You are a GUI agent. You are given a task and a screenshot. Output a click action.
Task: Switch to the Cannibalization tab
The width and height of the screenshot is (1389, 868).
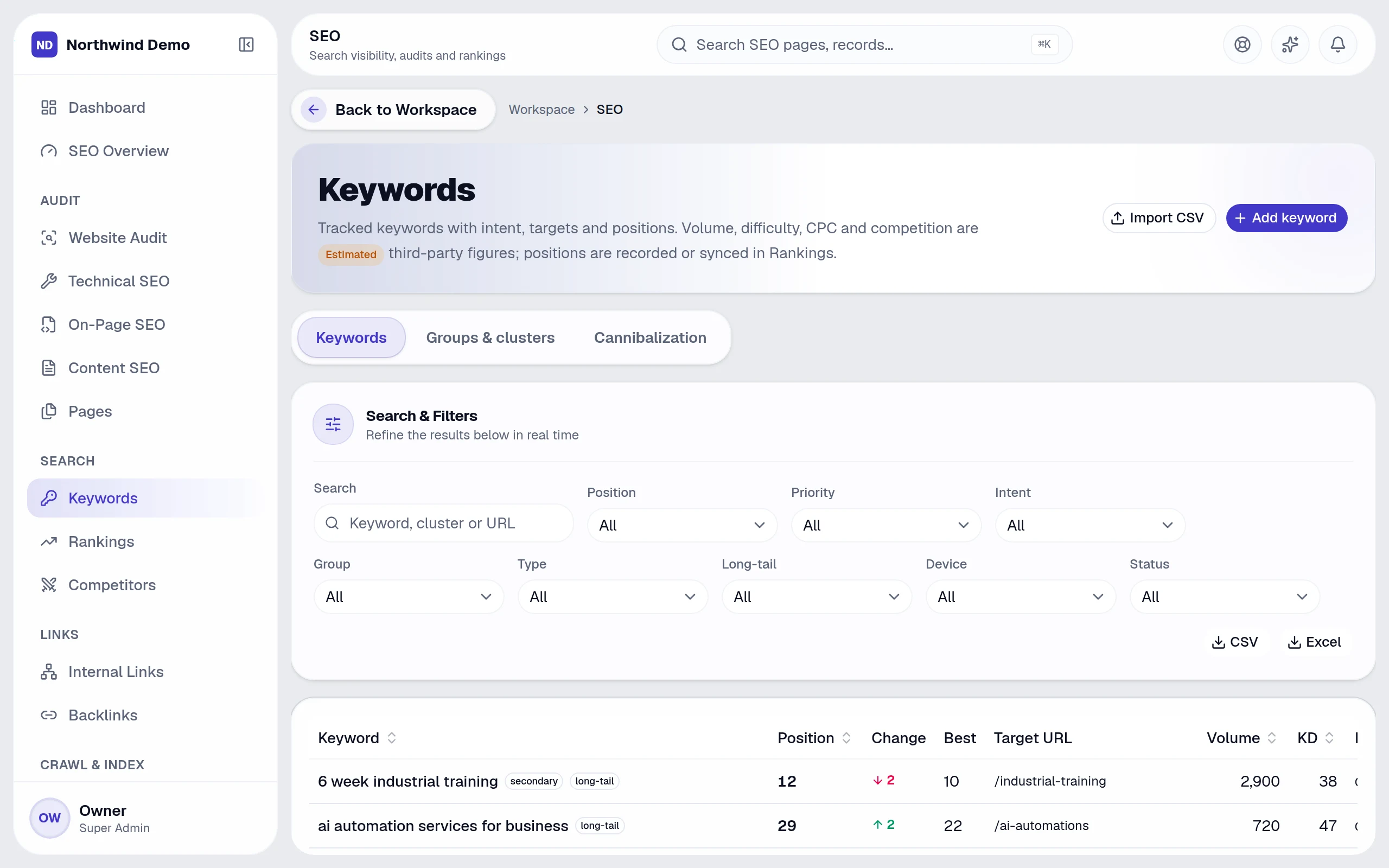pos(649,337)
